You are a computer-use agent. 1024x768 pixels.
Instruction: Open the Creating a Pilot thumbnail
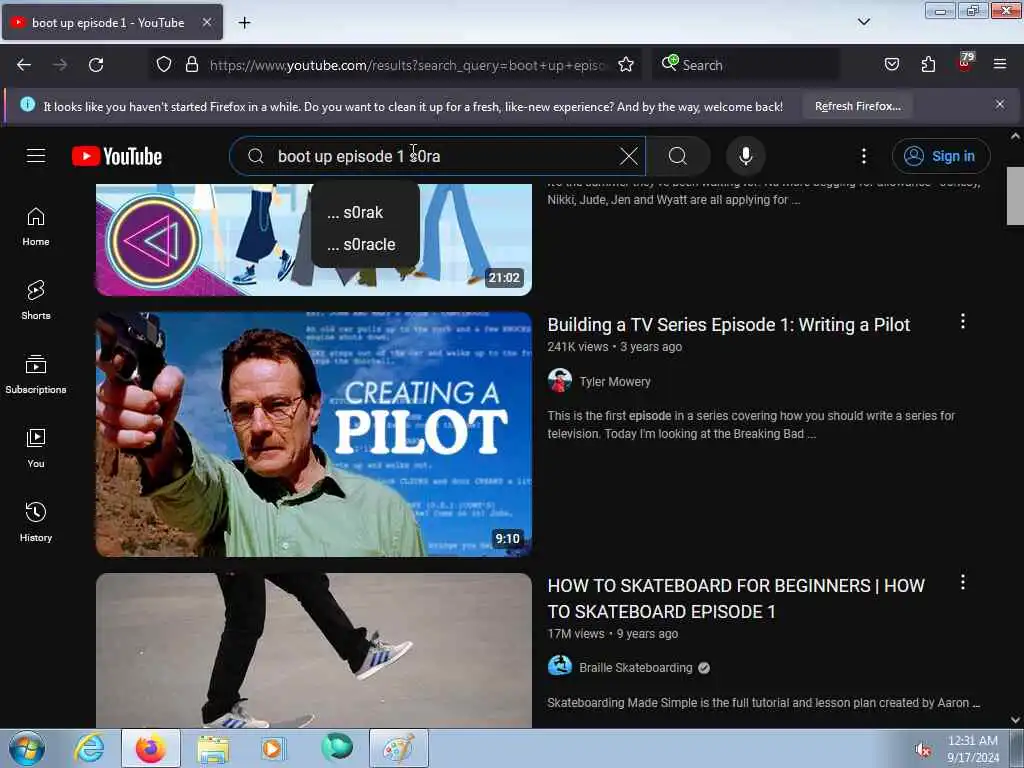pyautogui.click(x=314, y=434)
